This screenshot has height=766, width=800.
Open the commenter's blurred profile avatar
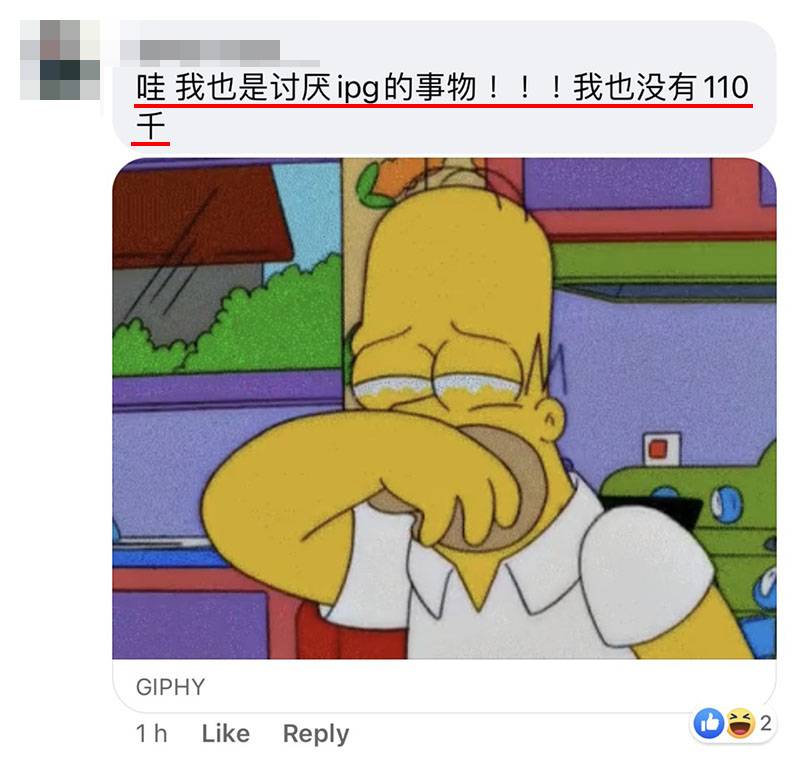point(60,60)
